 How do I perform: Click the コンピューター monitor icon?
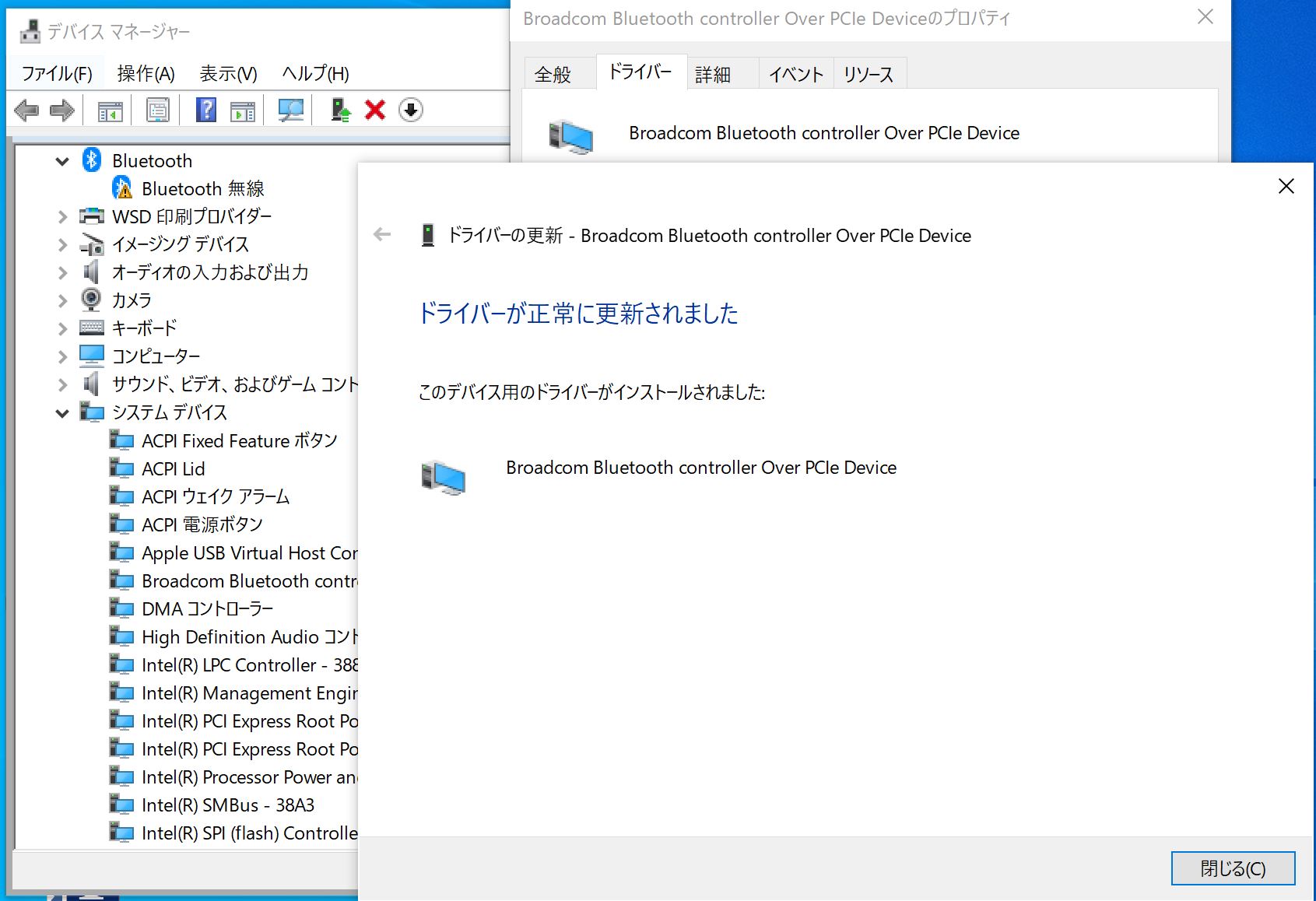coord(92,356)
